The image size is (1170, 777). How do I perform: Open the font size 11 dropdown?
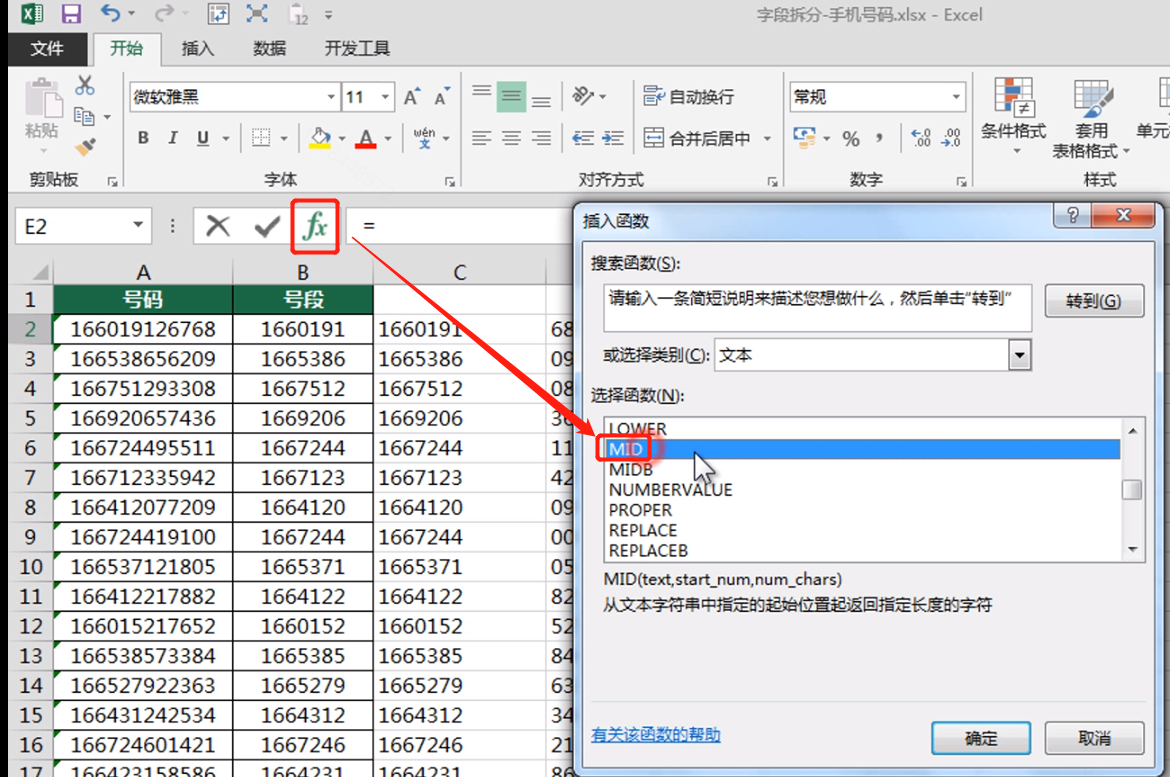coord(385,97)
